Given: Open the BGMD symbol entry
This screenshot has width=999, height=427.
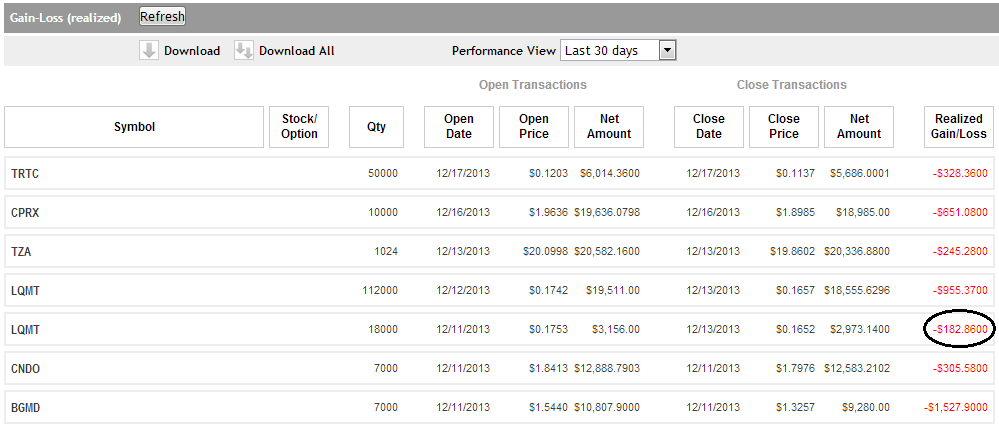Looking at the screenshot, I should tap(26, 408).
